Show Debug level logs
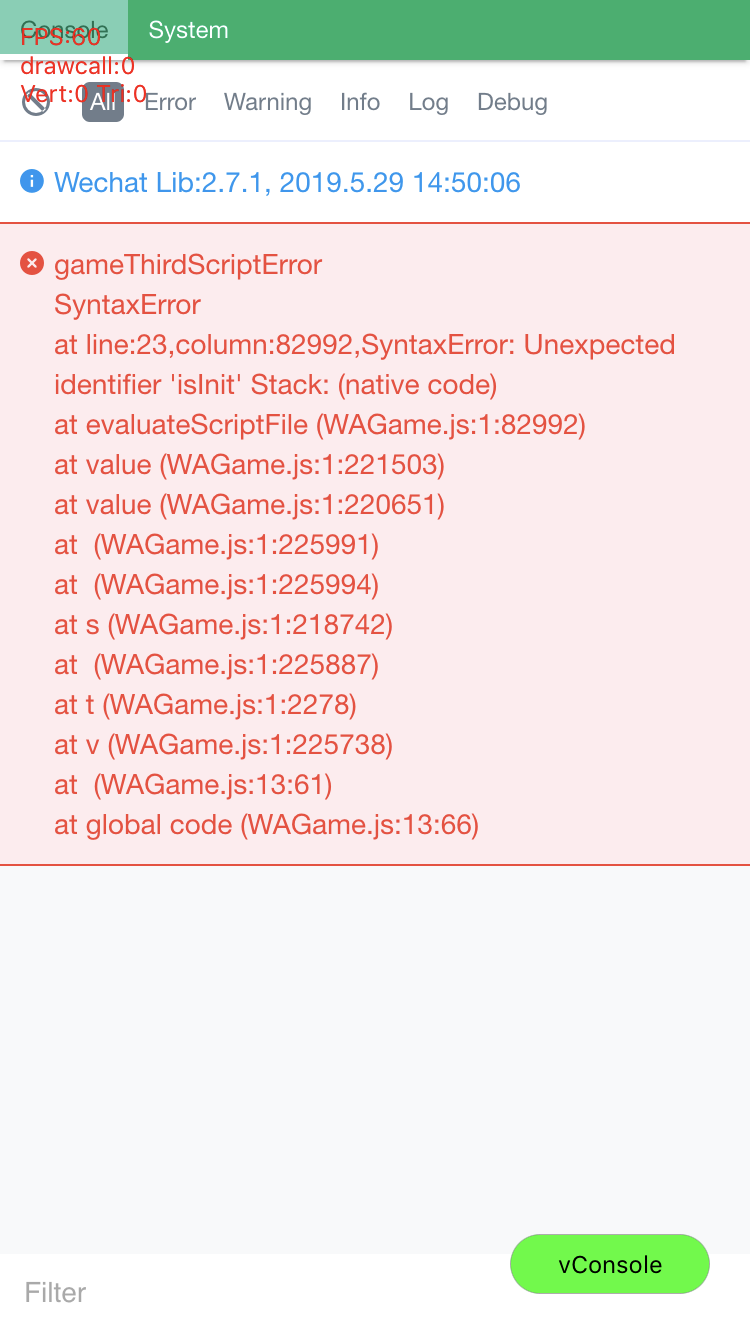 (512, 102)
